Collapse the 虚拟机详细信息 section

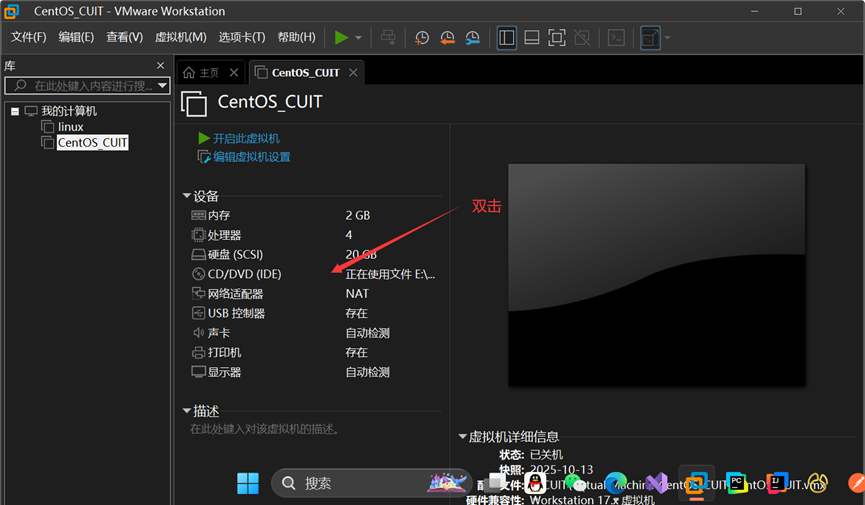(x=462, y=437)
